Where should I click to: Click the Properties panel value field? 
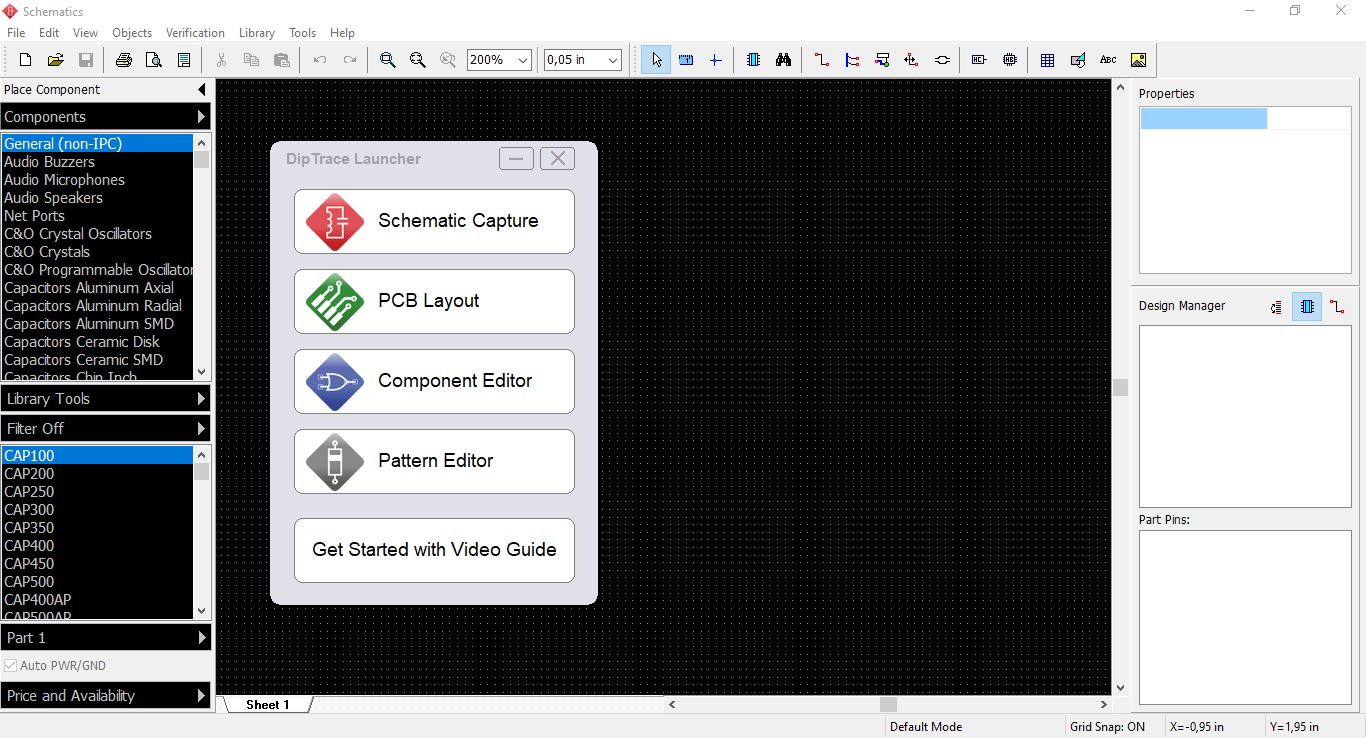[1308, 119]
